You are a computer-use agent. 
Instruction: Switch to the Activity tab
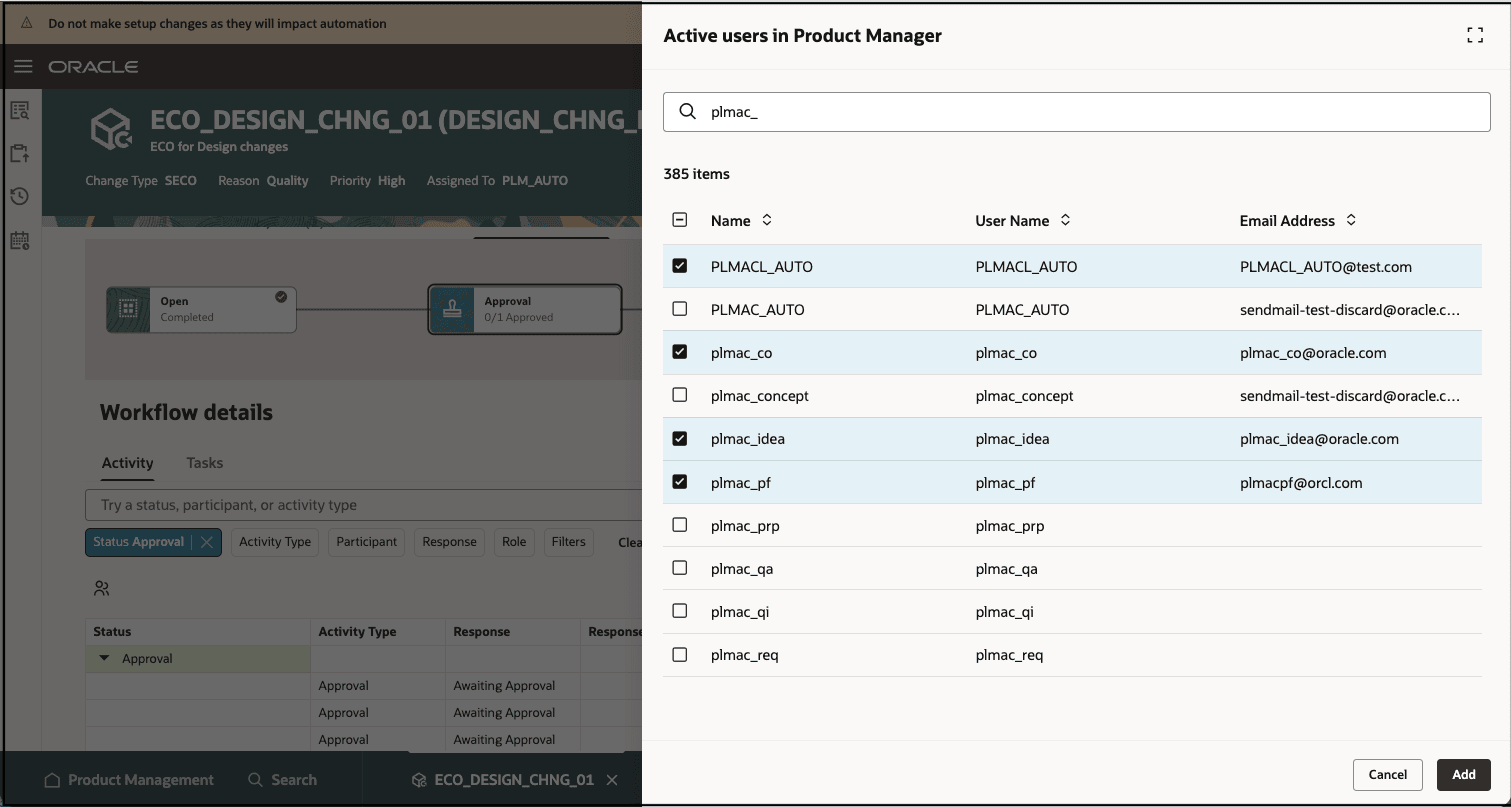(127, 463)
